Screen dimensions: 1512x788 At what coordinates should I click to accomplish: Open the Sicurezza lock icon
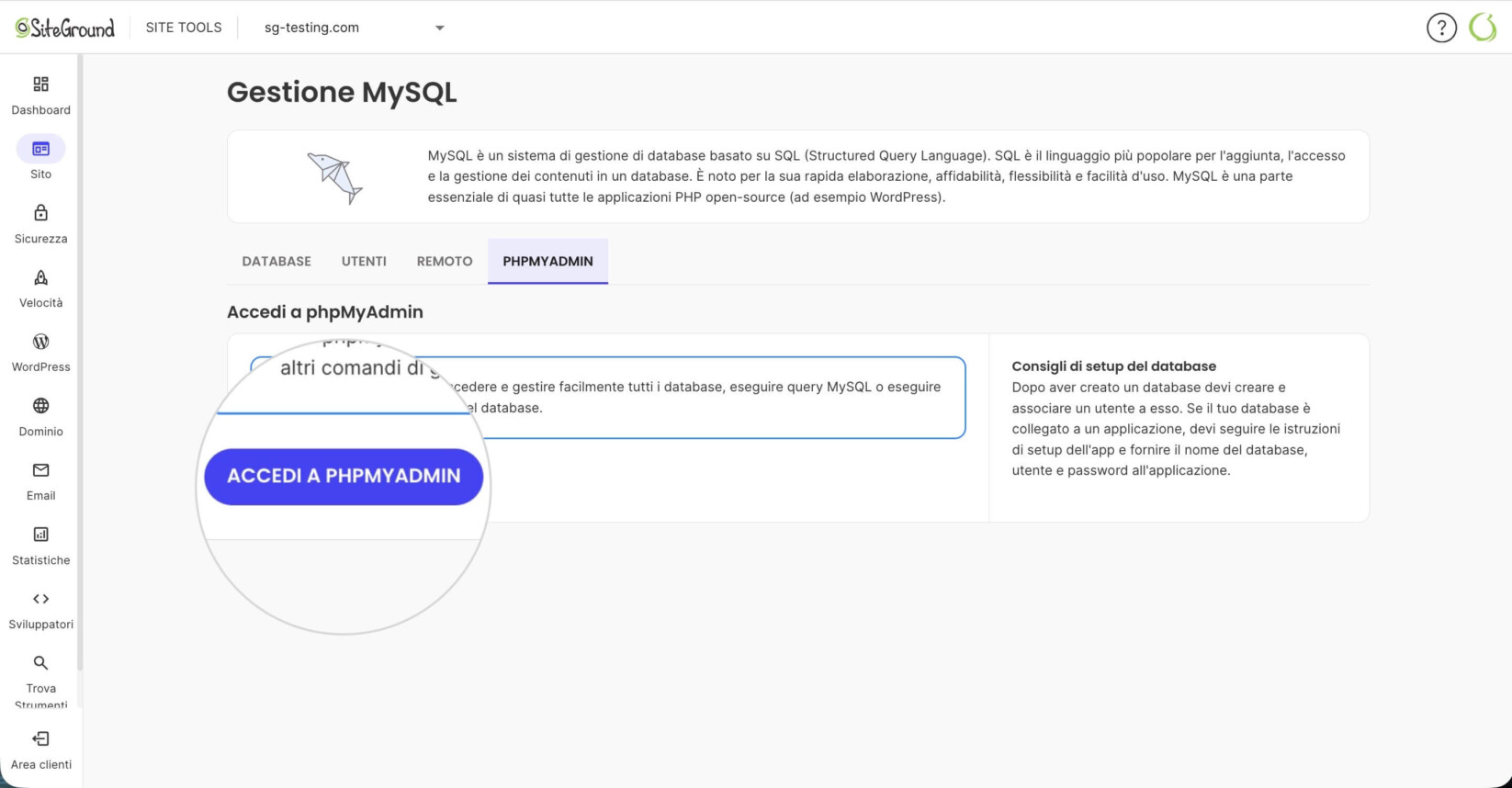[x=40, y=213]
